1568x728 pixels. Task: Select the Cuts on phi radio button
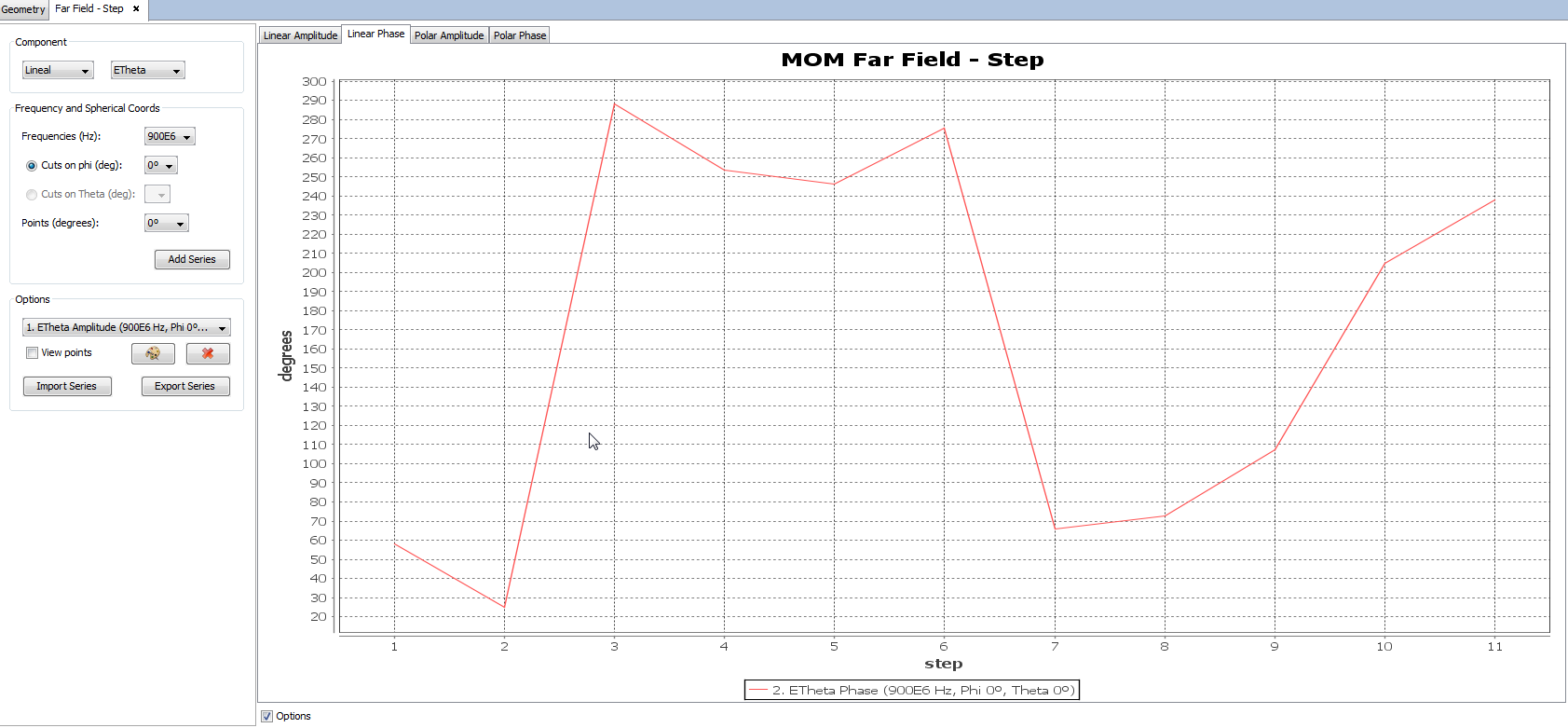click(x=32, y=166)
